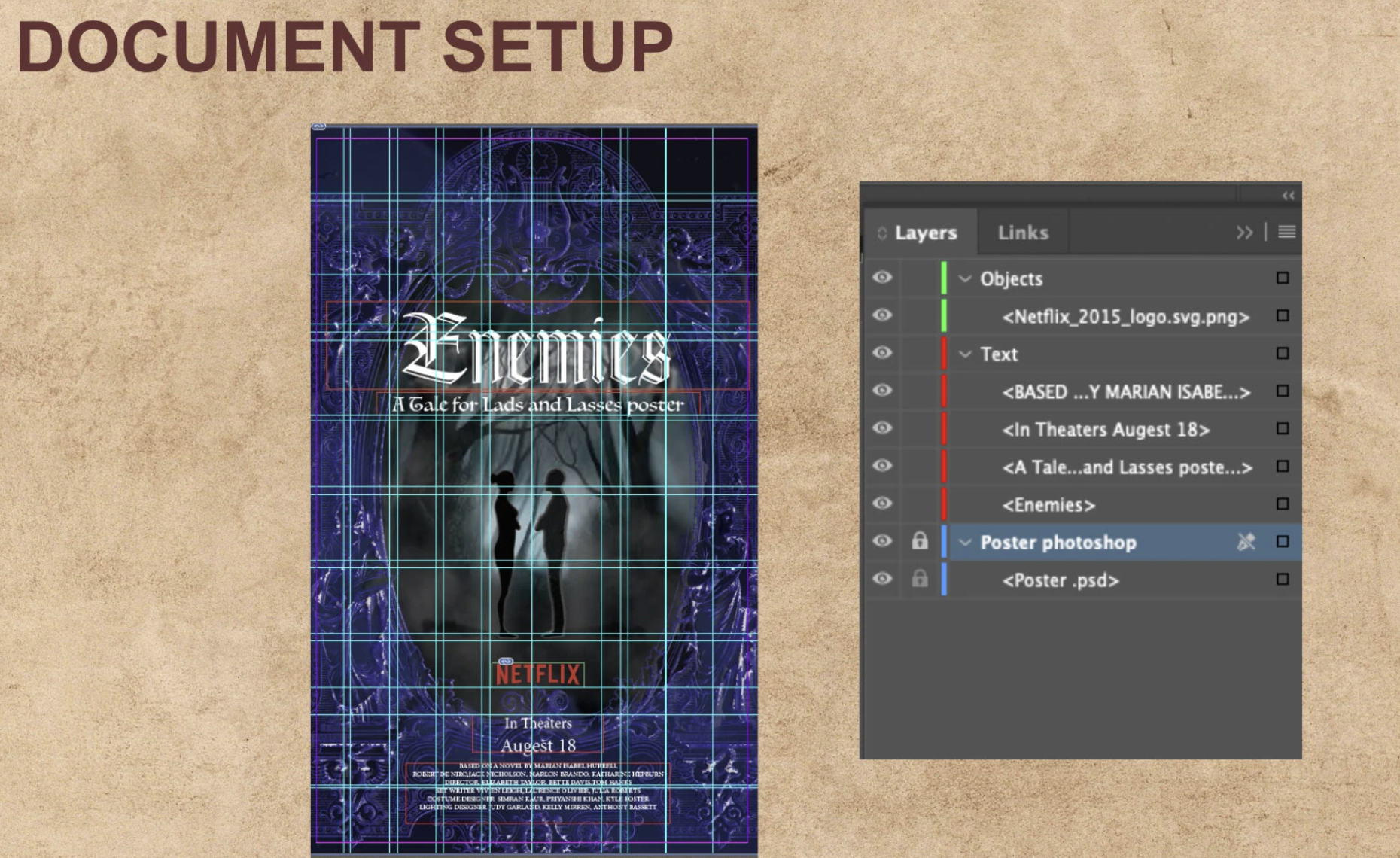1400x858 pixels.
Task: Click the selection square for Objects layer
Action: [x=1283, y=278]
